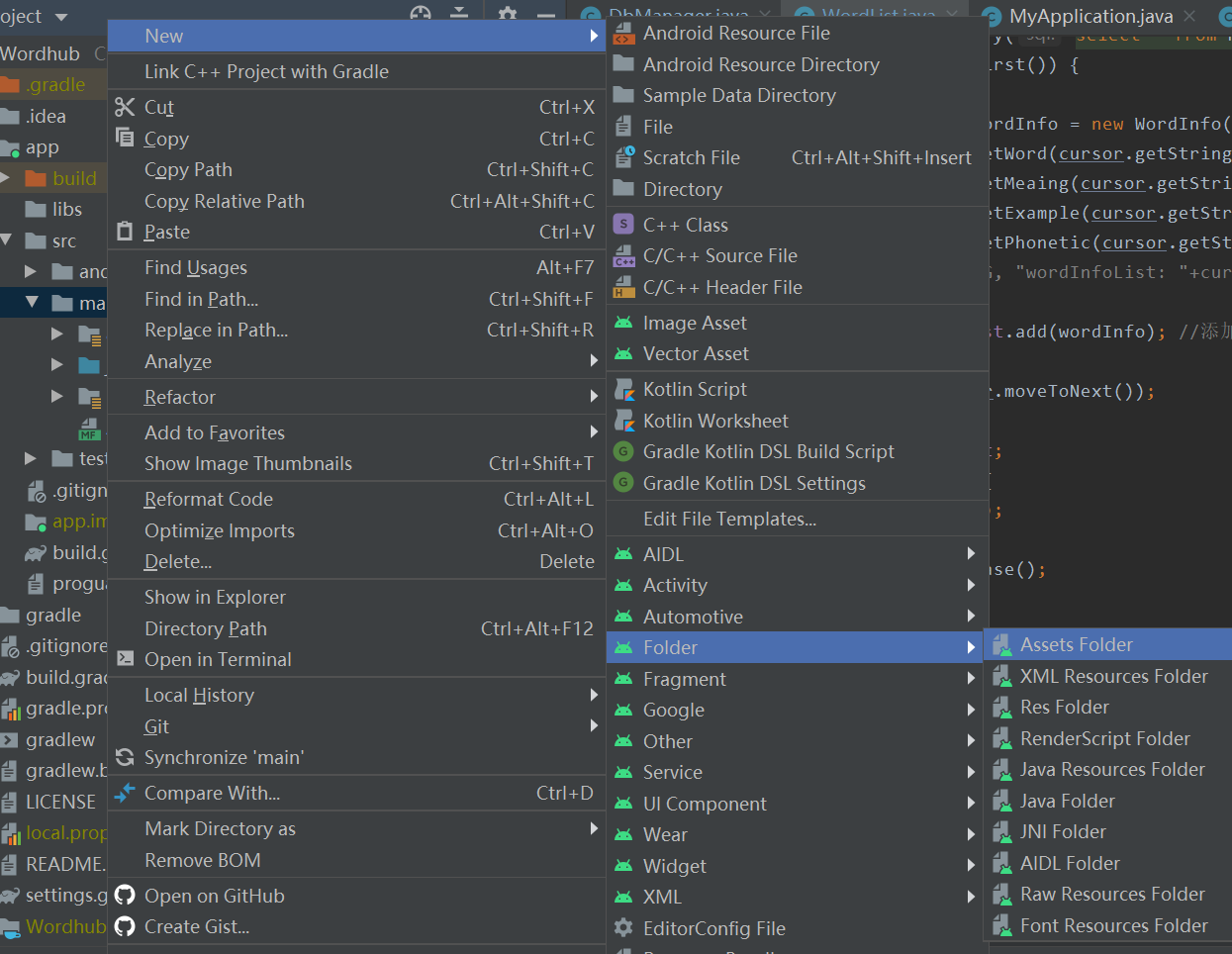1232x954 pixels.
Task: Choose Reformat Code
Action: (356, 499)
